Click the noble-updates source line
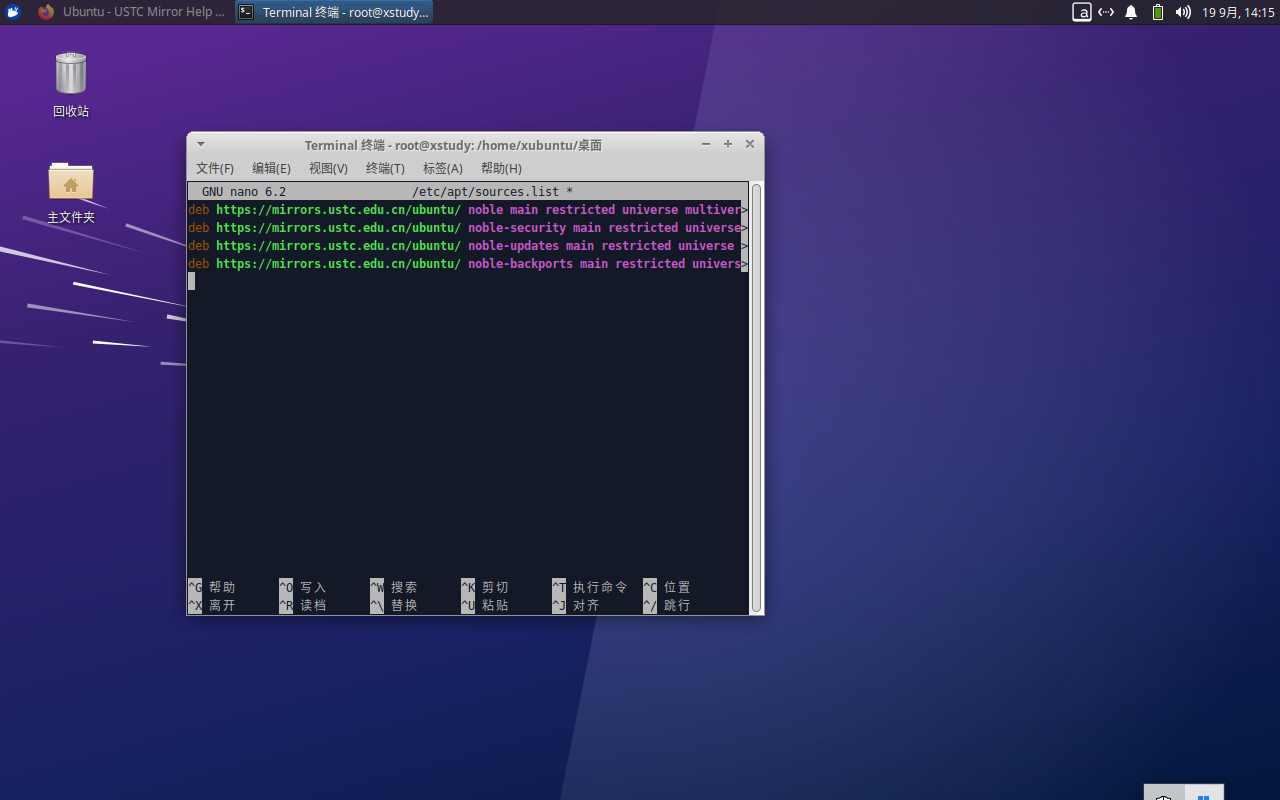The width and height of the screenshot is (1280, 800). pyautogui.click(x=468, y=246)
